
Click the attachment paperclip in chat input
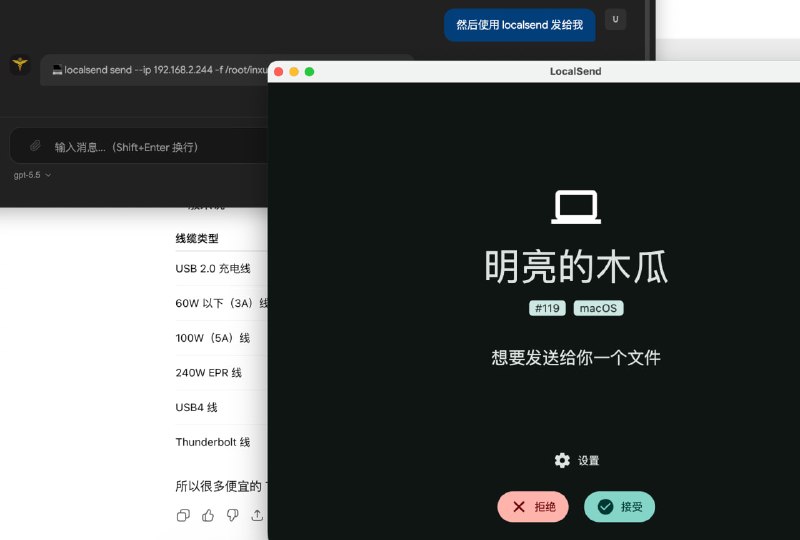(35, 146)
